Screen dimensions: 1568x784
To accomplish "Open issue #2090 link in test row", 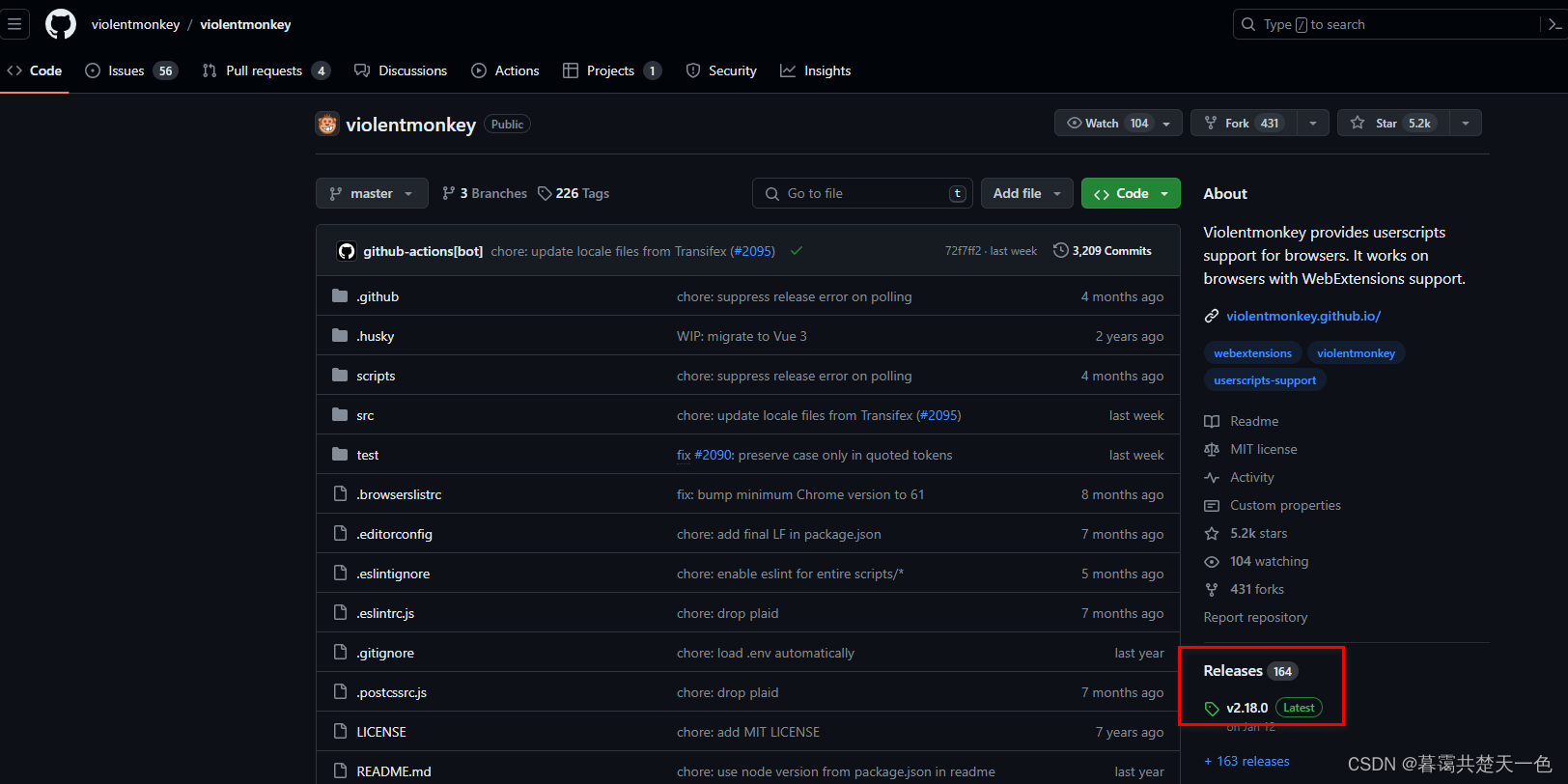I will pos(714,455).
